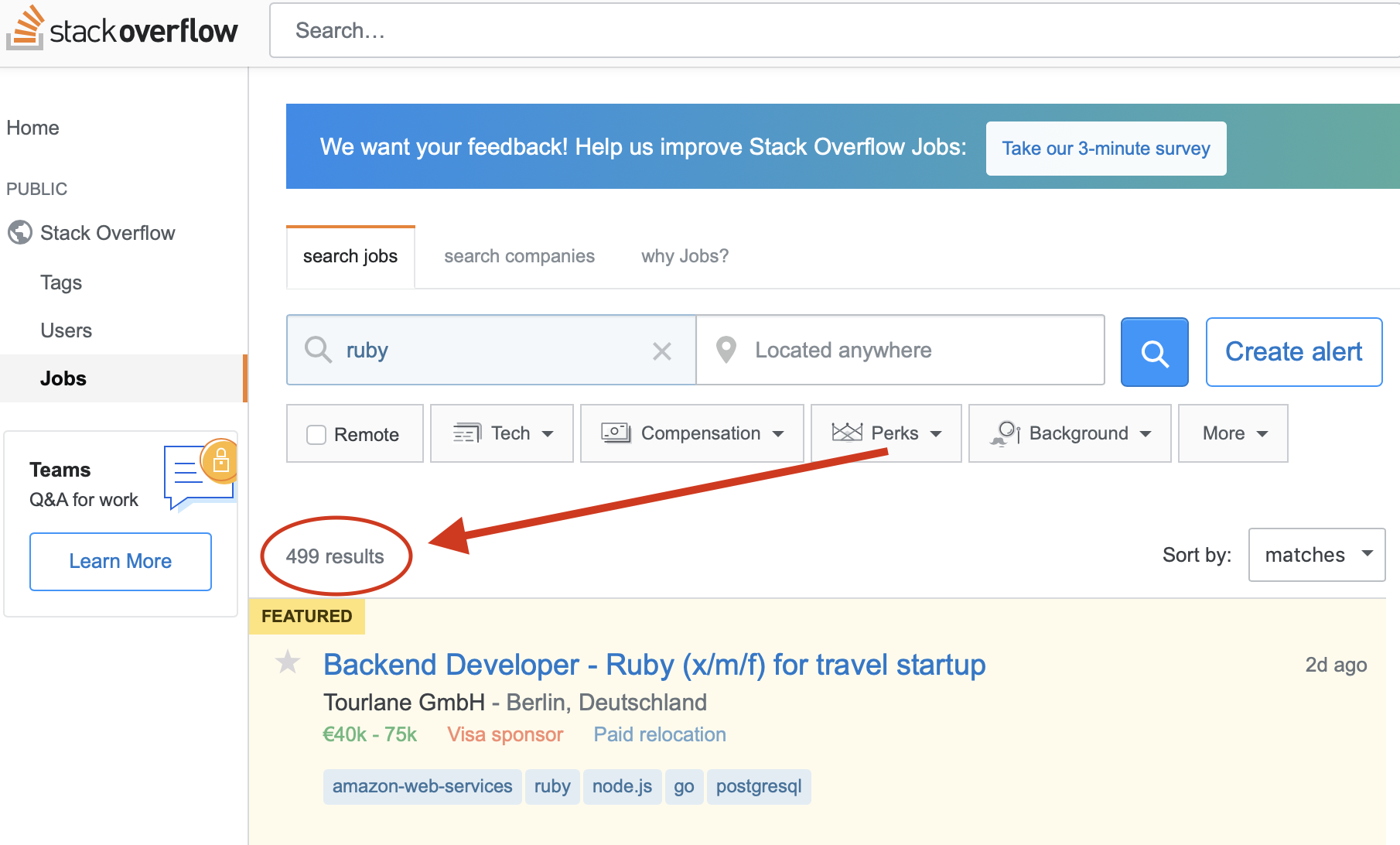This screenshot has height=845, width=1400.
Task: Star the Backend Developer job listing
Action: tap(287, 663)
